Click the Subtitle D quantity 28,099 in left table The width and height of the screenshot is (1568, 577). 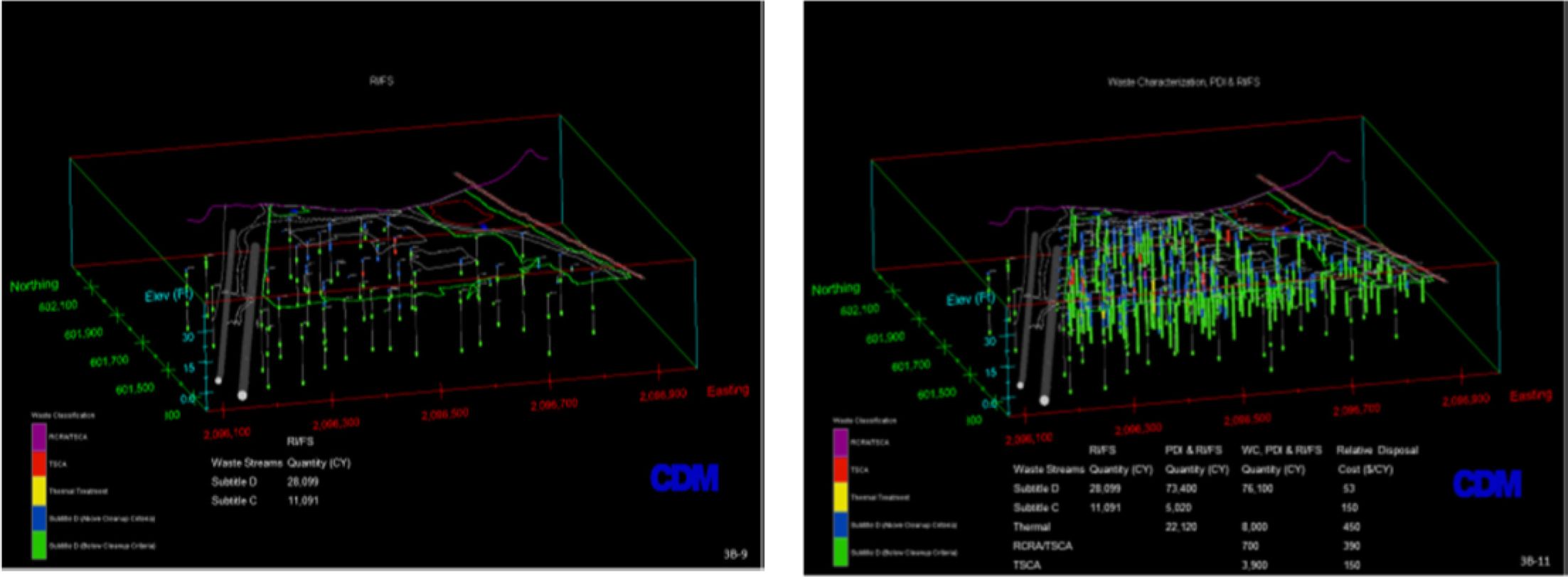point(302,482)
